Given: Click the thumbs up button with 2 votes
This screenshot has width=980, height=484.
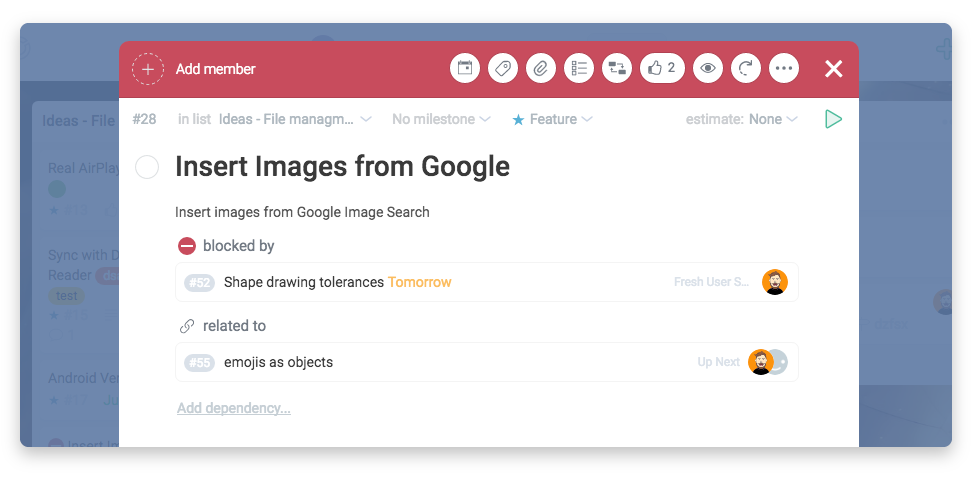Looking at the screenshot, I should tap(661, 69).
